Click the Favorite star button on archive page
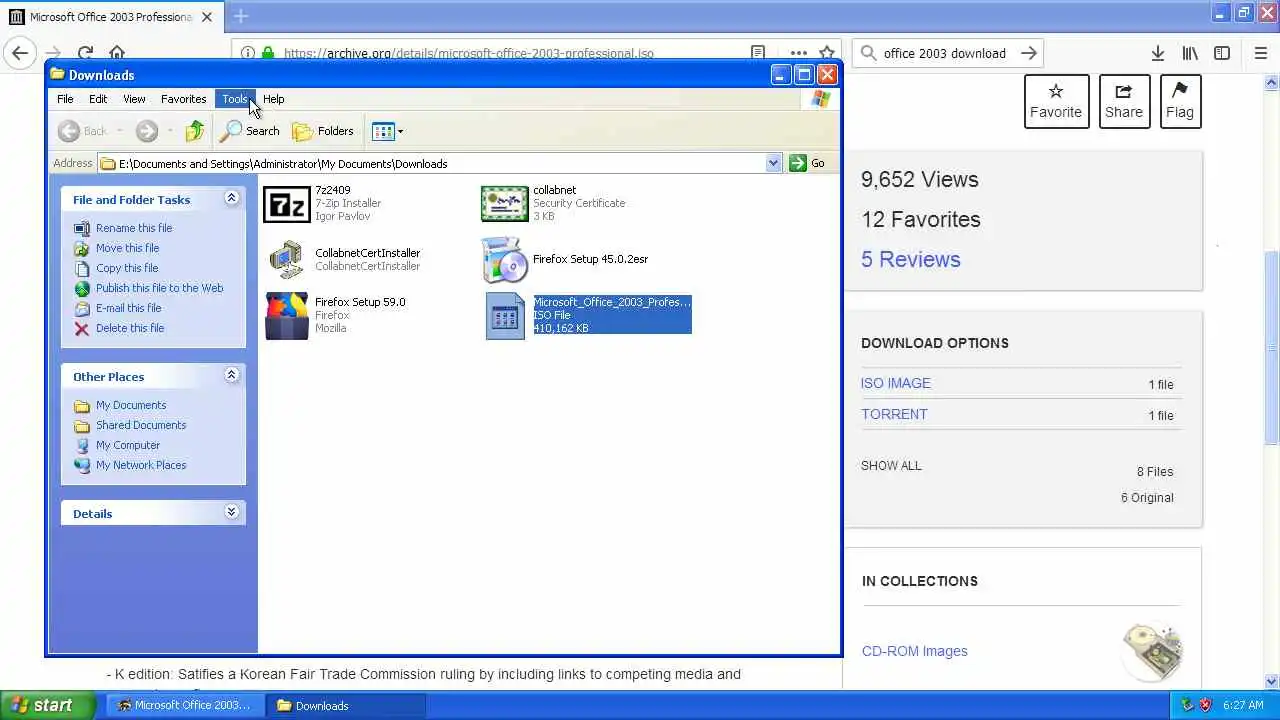1280x720 pixels. click(x=1056, y=101)
